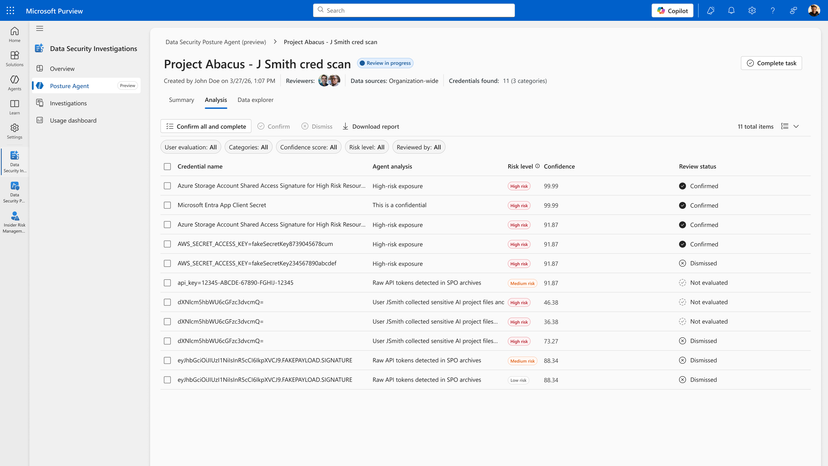Open Learn in the left rail
Screen dimensions: 828x466
click(x=14, y=107)
